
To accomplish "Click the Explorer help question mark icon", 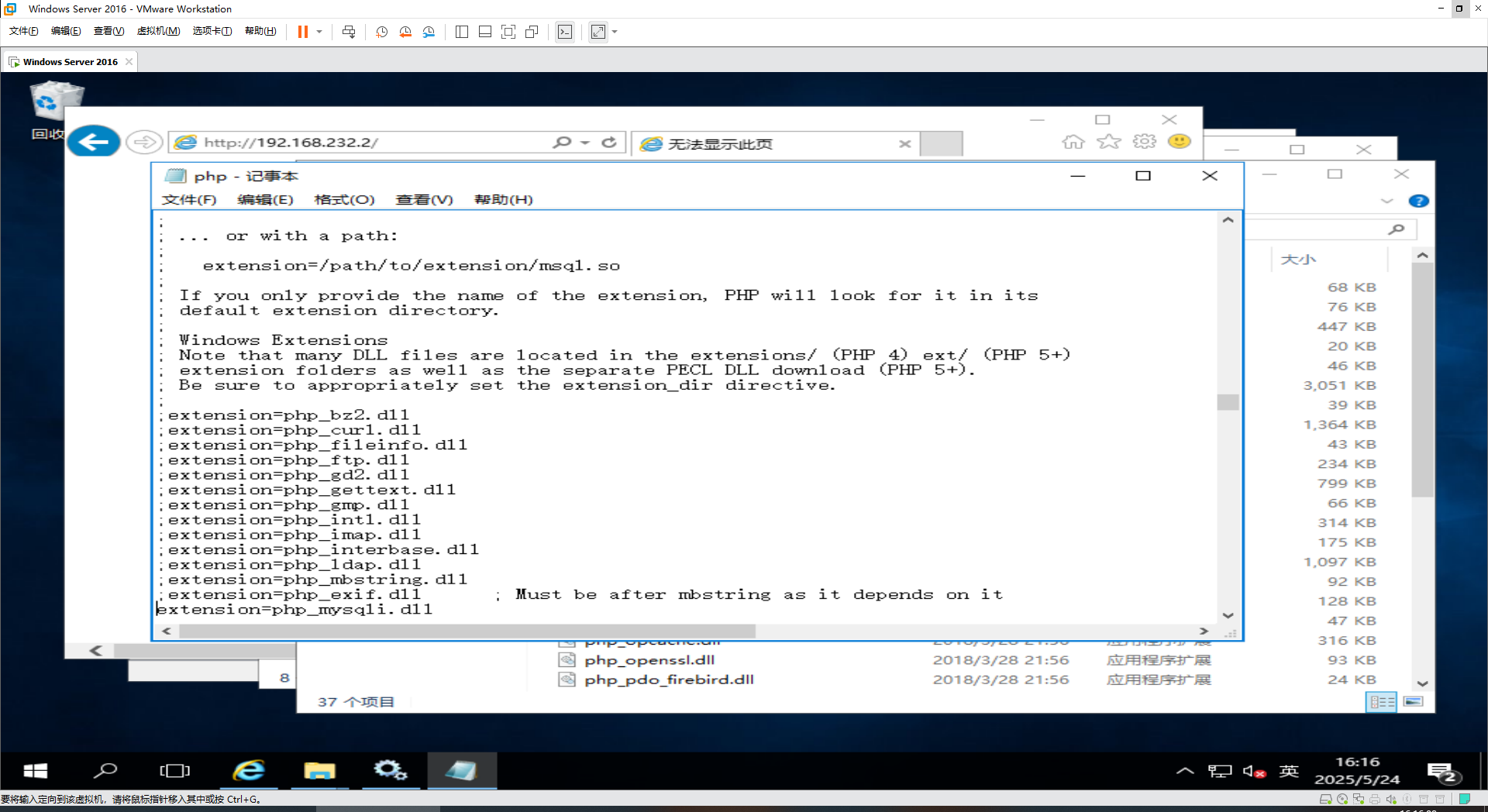I will click(x=1418, y=201).
